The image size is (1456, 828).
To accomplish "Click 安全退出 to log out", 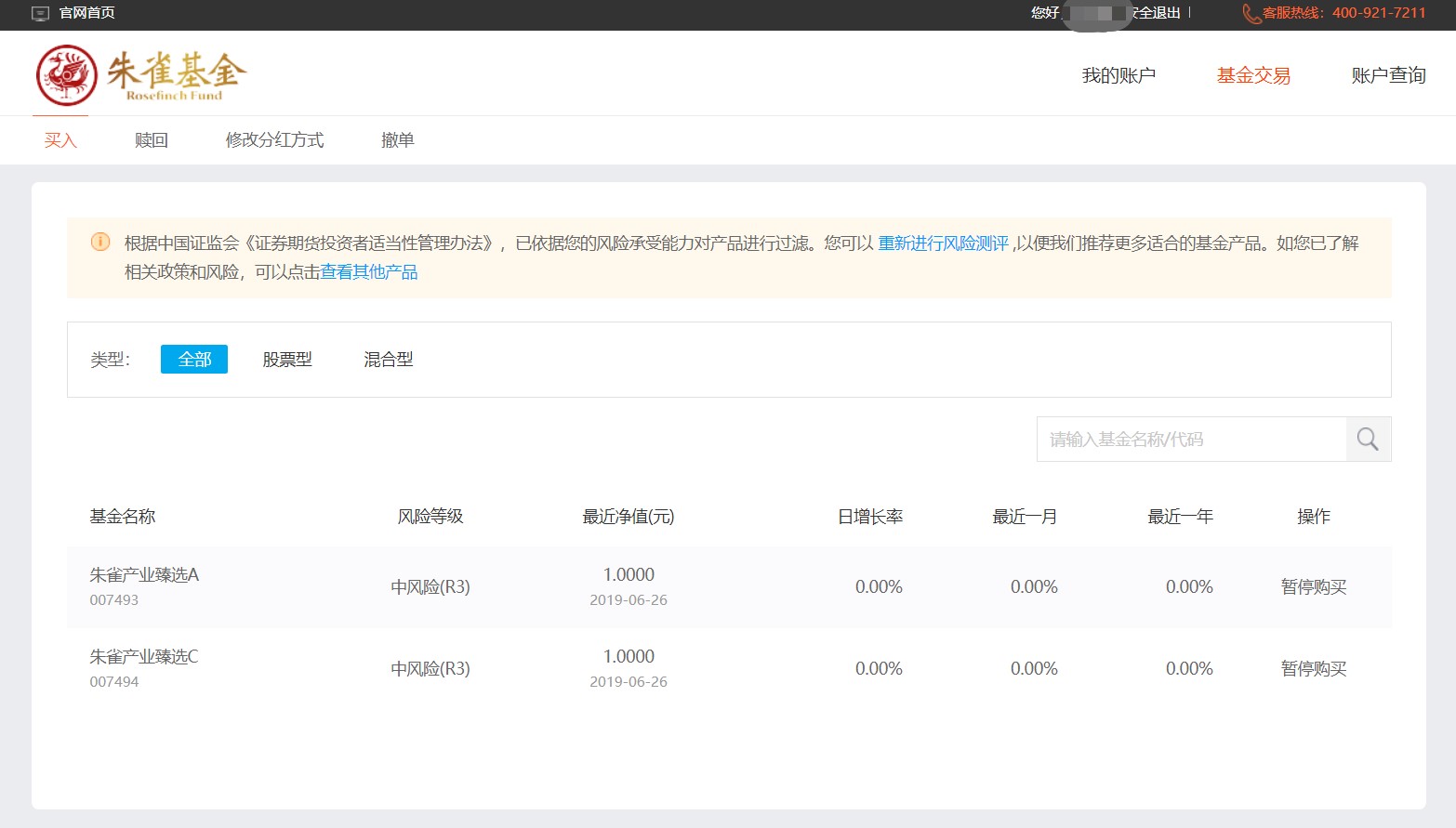I will tap(1157, 13).
